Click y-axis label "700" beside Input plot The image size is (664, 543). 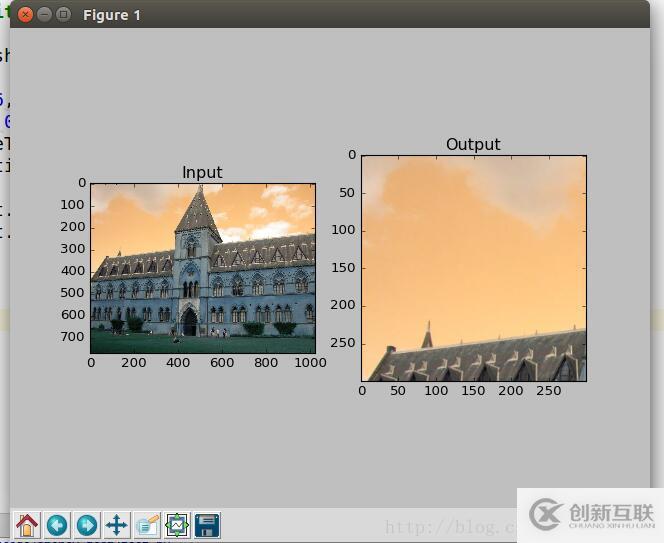[73, 337]
